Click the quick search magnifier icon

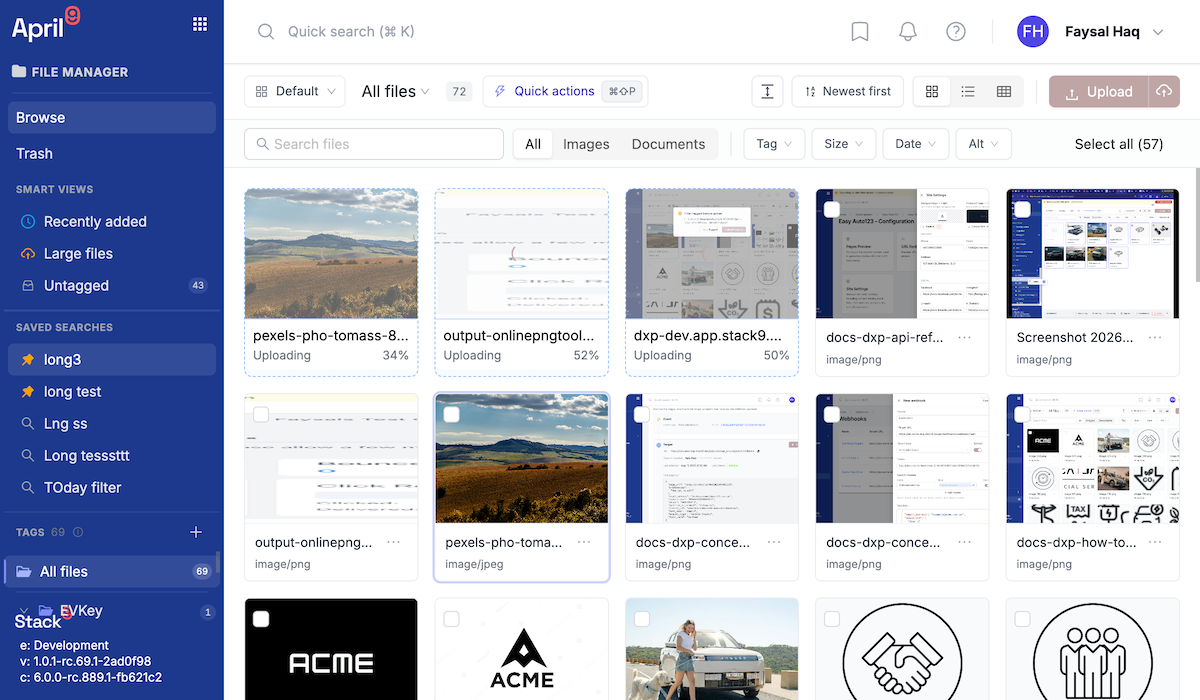pos(266,32)
